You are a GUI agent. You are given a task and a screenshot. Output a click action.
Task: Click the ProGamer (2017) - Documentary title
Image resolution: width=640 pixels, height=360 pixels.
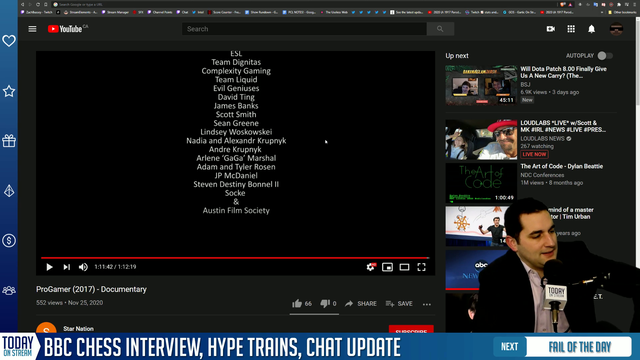tap(91, 289)
